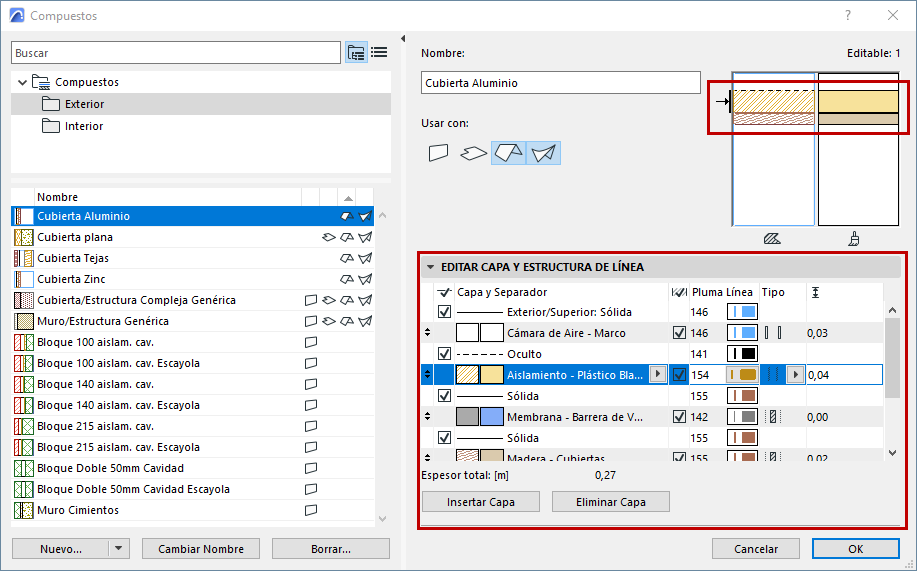Uncheck the Sólida checkbox below Membrana

444,438
